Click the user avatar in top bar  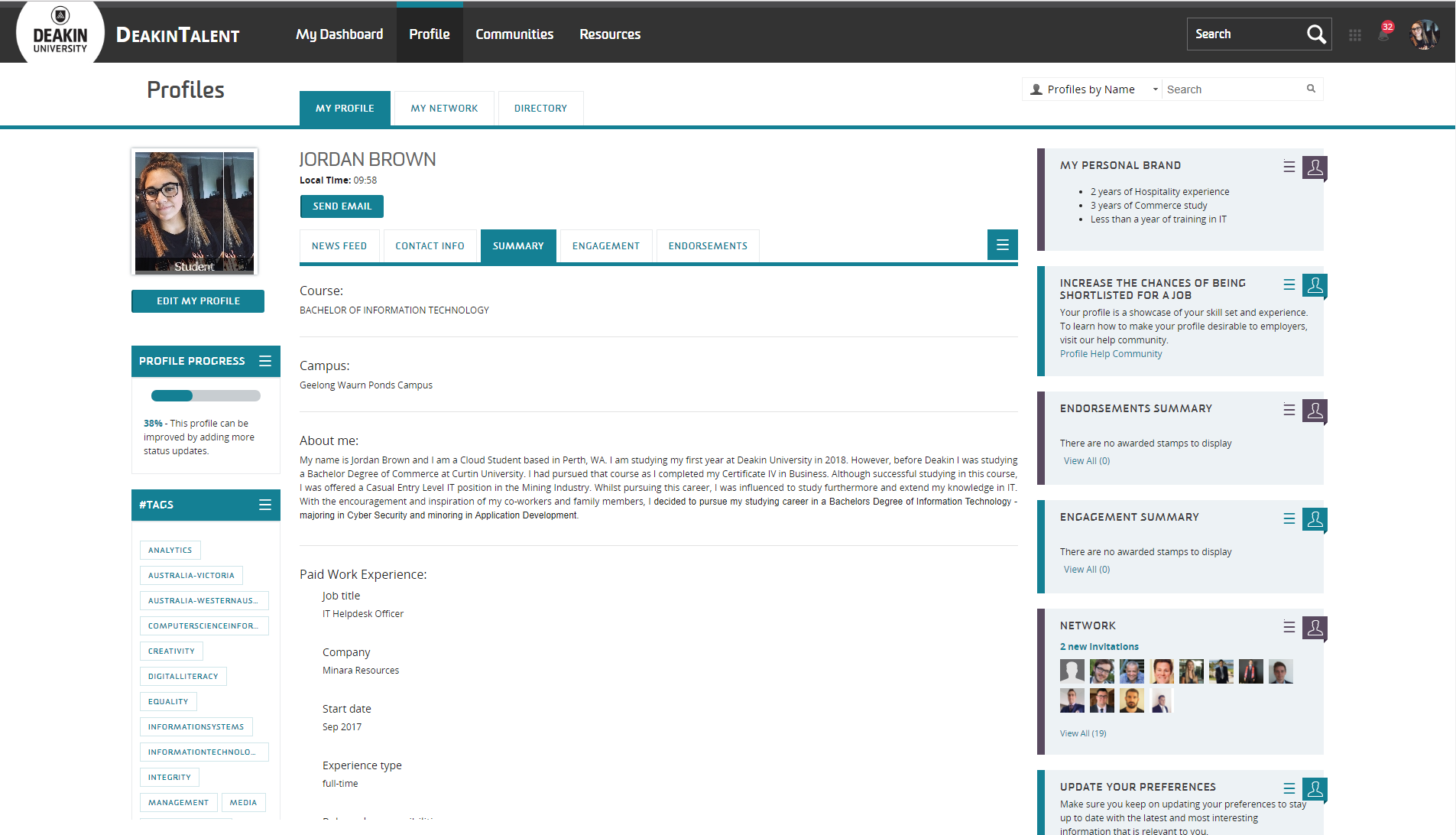1424,34
